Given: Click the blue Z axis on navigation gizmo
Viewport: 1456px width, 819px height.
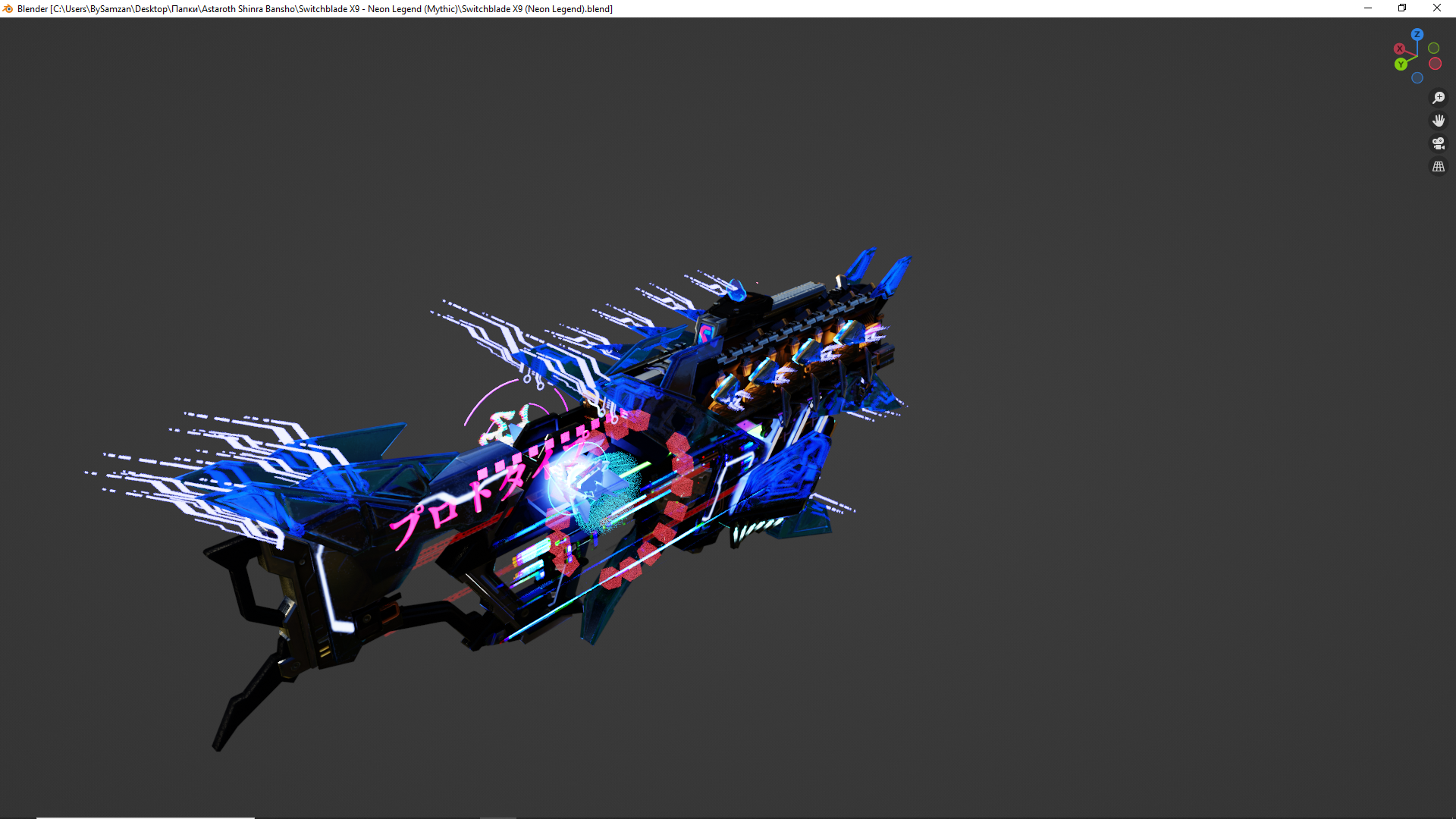Looking at the screenshot, I should tap(1417, 34).
